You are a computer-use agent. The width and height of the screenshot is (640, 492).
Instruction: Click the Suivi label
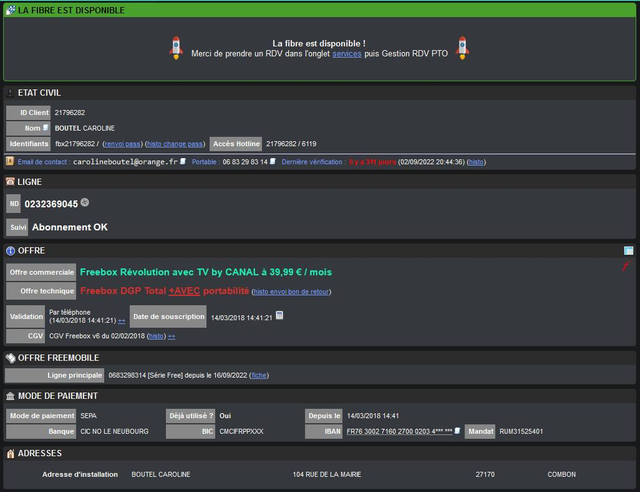17,227
